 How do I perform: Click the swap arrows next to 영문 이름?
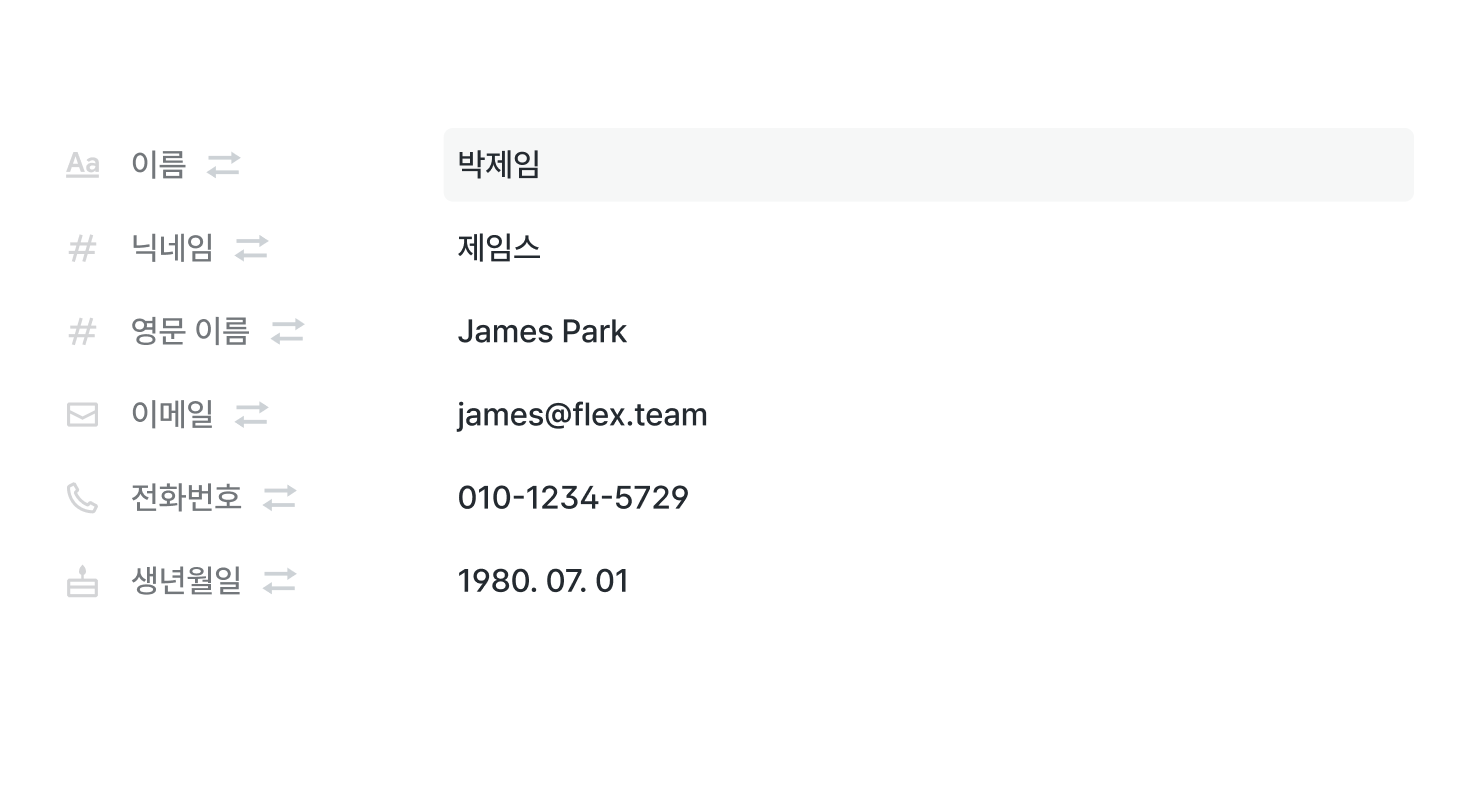click(288, 331)
